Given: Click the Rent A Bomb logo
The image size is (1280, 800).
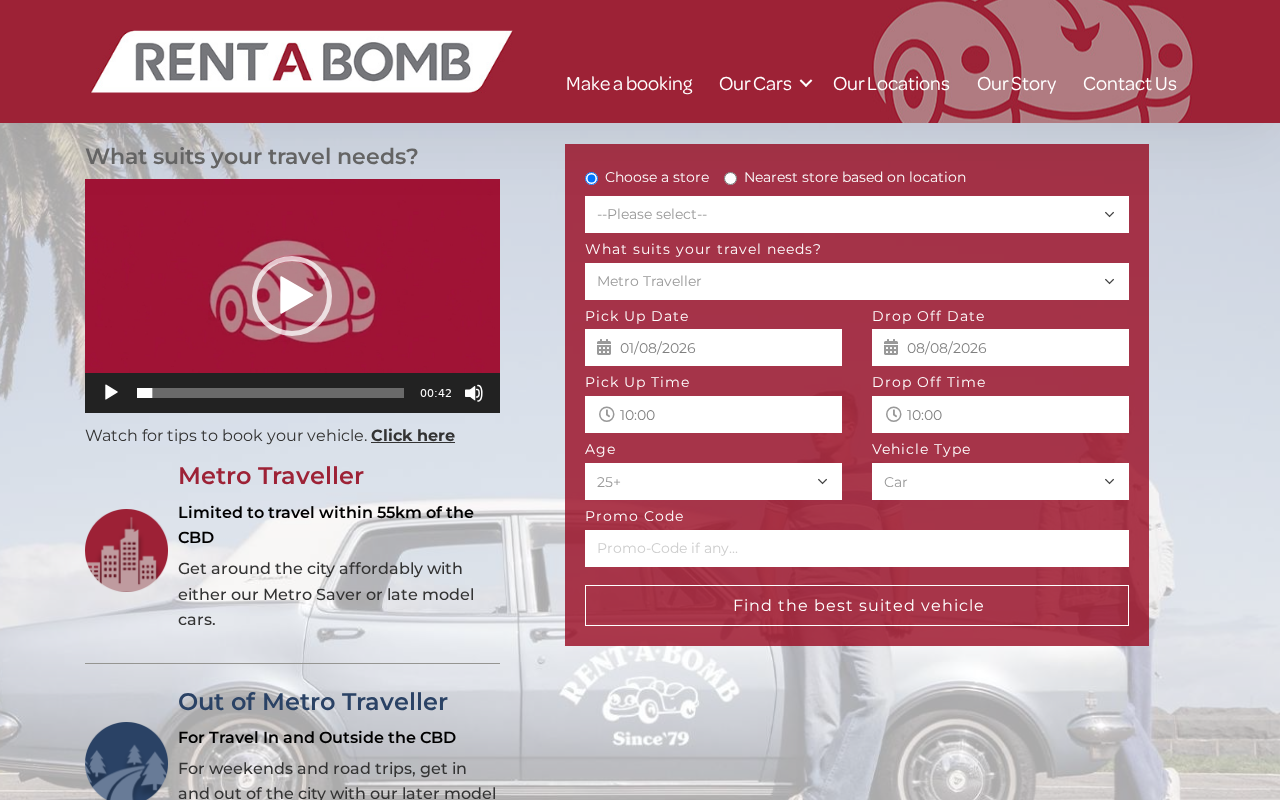Looking at the screenshot, I should [301, 62].
